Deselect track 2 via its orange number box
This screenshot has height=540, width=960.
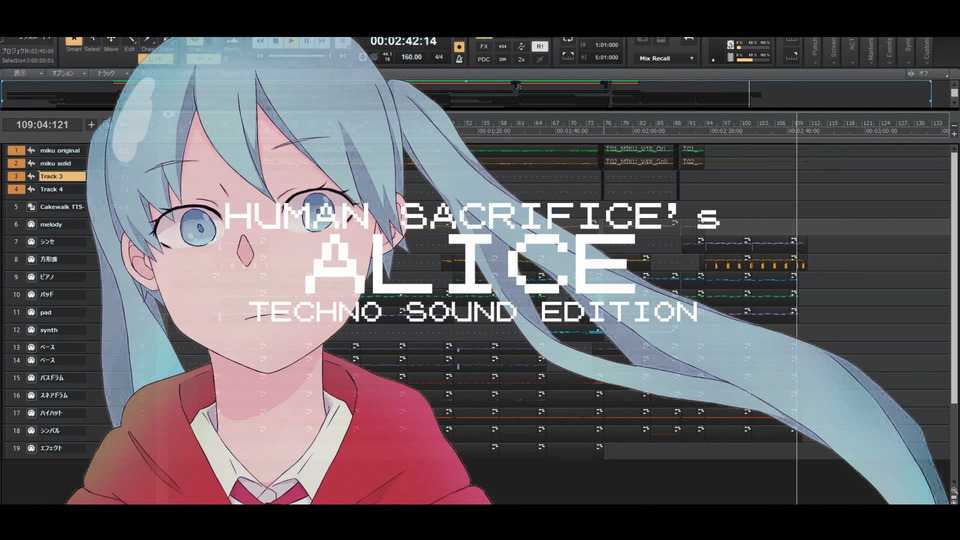(x=16, y=163)
